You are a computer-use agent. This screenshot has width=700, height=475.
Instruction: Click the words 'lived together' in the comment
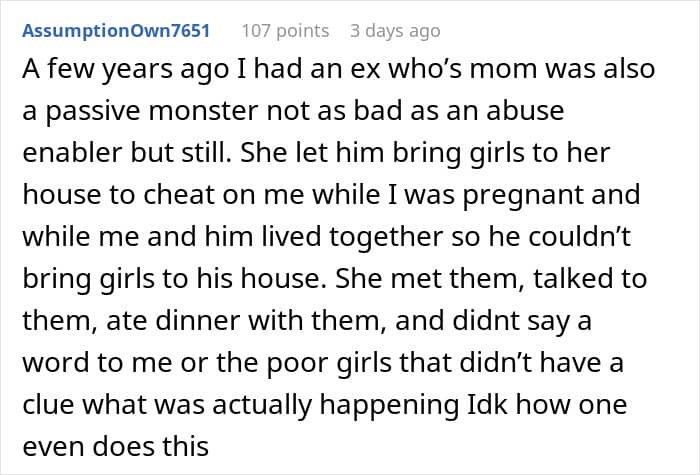click(x=352, y=237)
